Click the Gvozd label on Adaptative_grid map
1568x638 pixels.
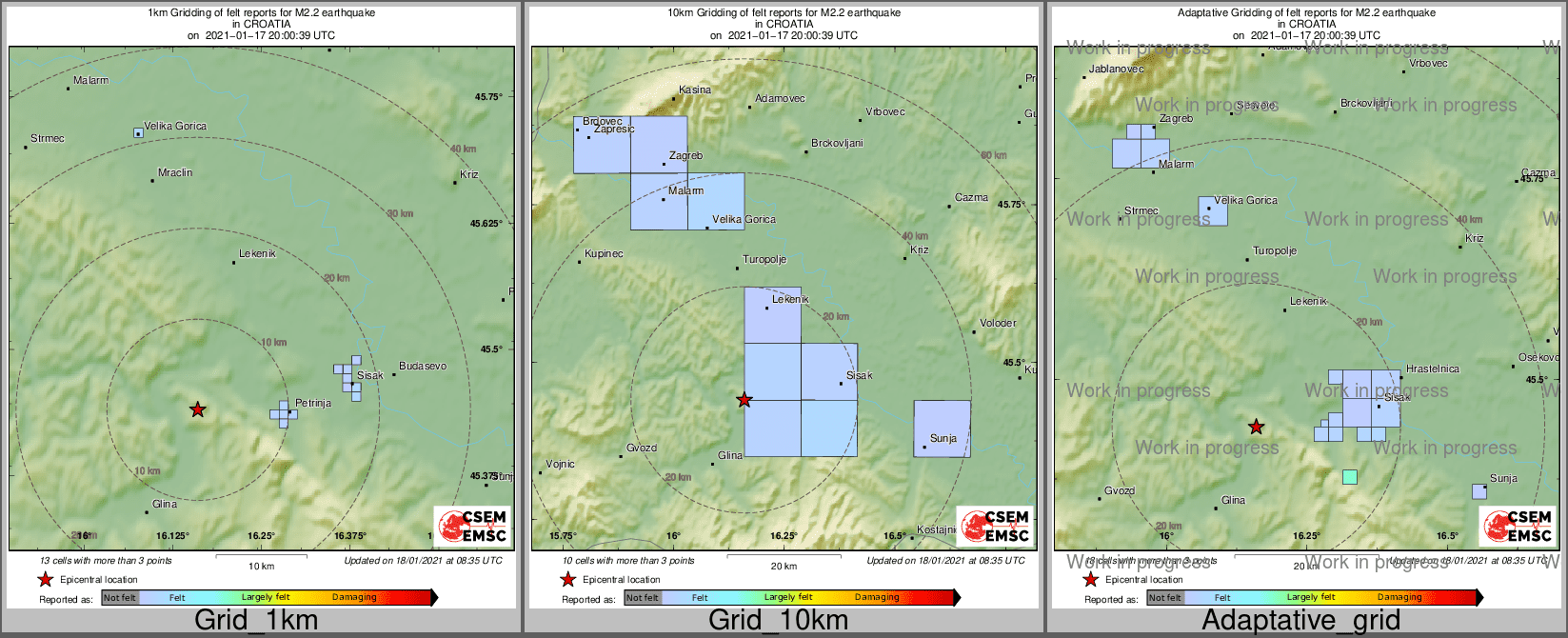pyautogui.click(x=1120, y=490)
